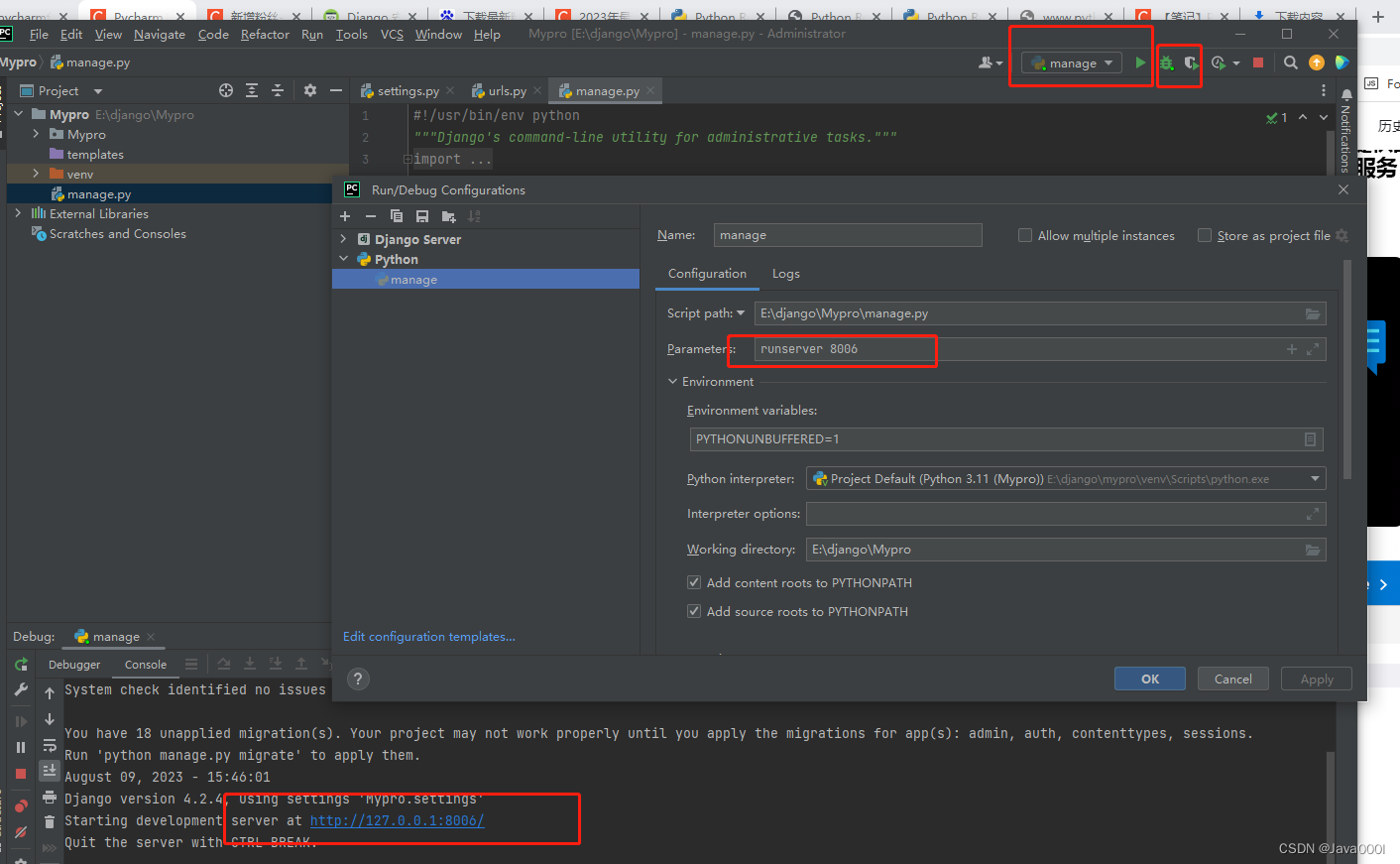
Task: Toggle Allow multiple instances checkbox
Action: [1025, 235]
